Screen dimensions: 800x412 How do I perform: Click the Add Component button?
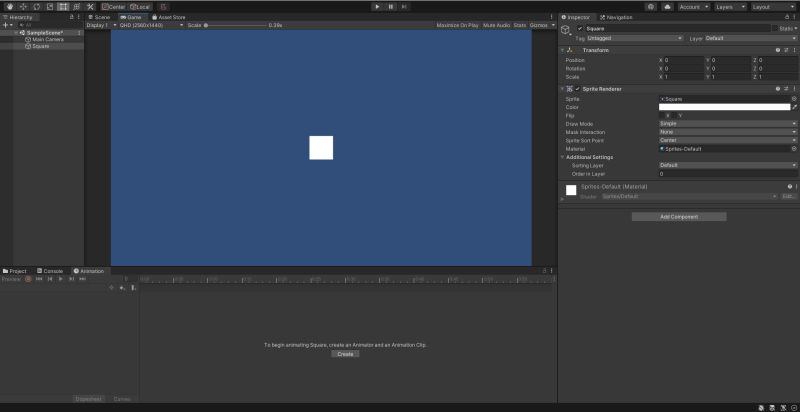pyautogui.click(x=679, y=217)
